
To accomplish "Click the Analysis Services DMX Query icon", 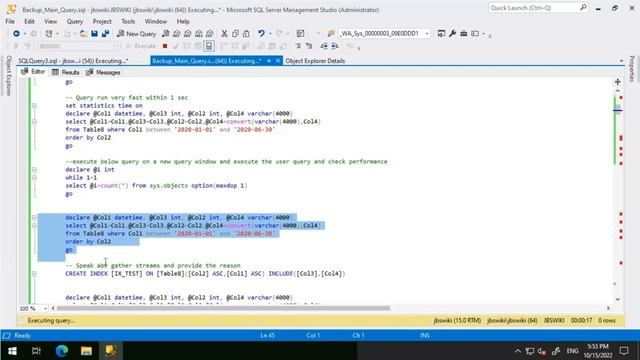I will click(187, 33).
